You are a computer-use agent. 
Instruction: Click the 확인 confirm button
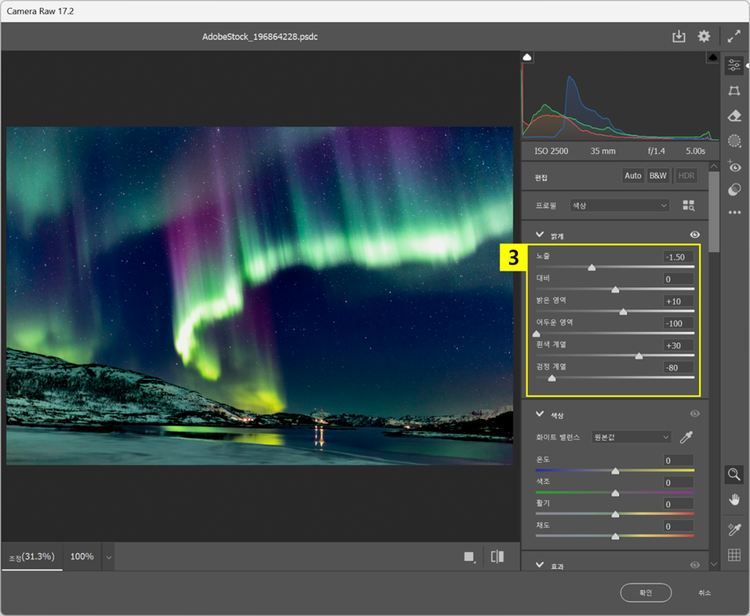(x=645, y=592)
